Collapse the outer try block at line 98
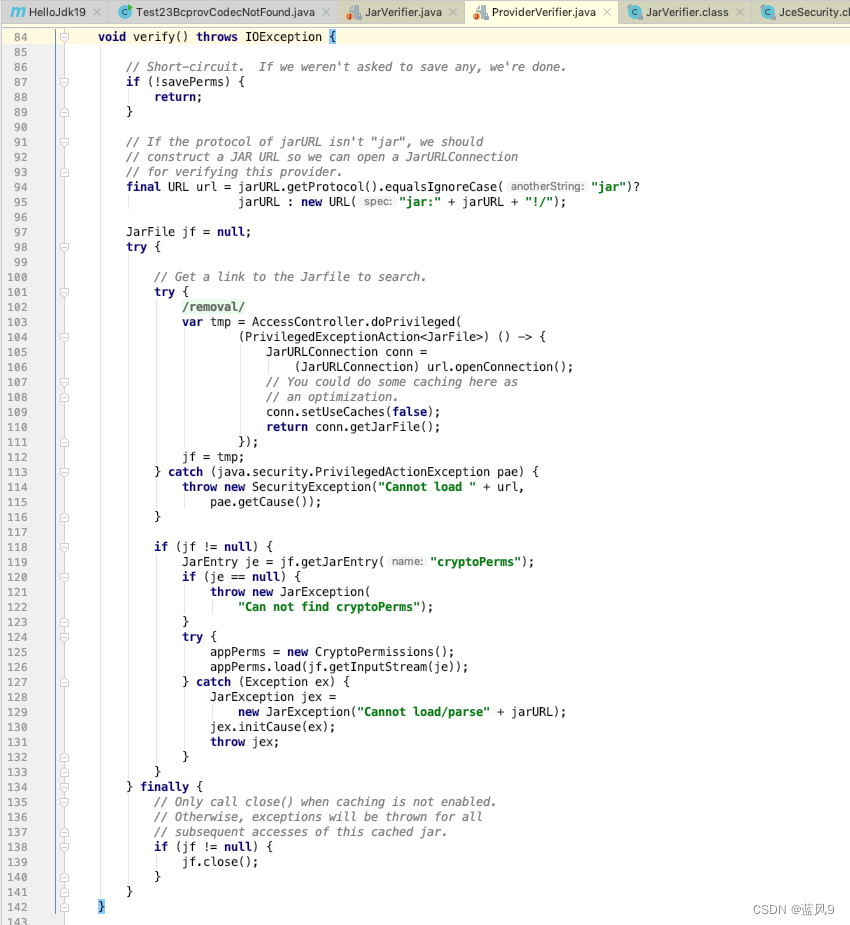850x925 pixels. [64, 247]
